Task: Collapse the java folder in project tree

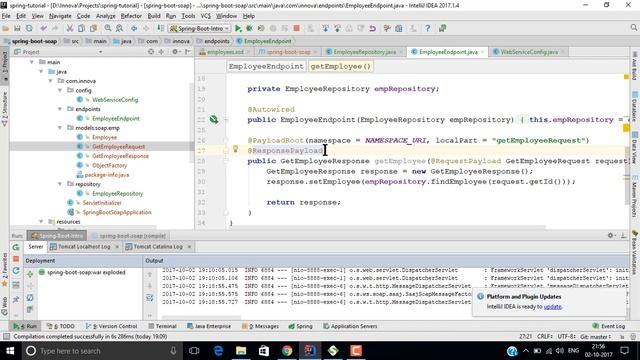Action: pos(41,71)
